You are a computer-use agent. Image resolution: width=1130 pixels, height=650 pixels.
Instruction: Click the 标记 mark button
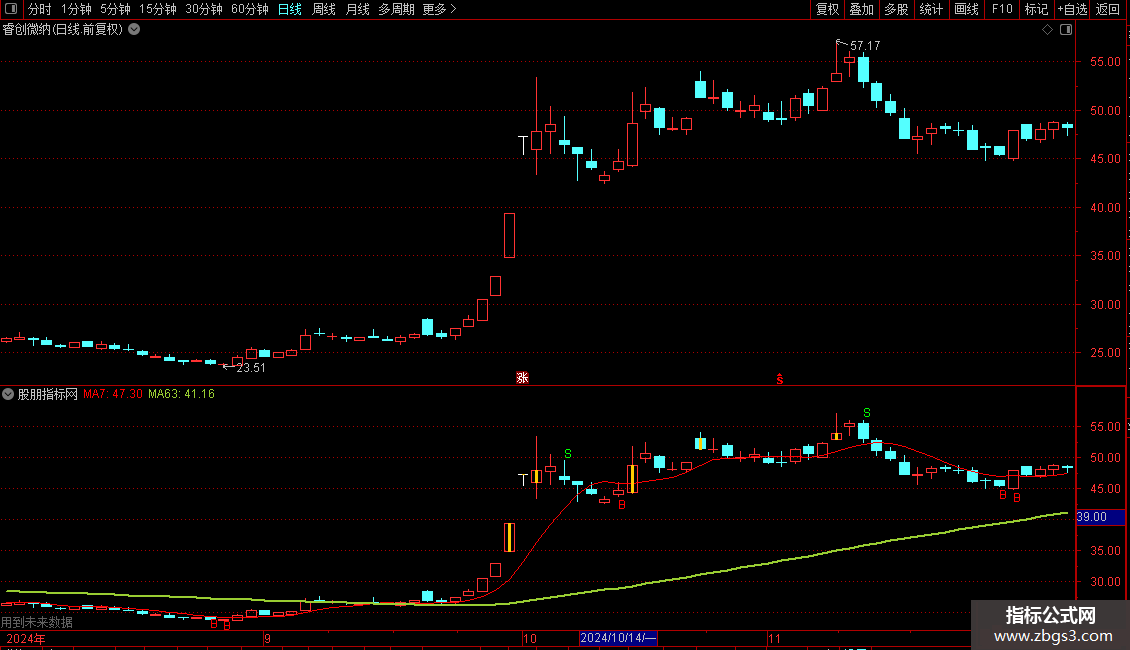(1036, 9)
